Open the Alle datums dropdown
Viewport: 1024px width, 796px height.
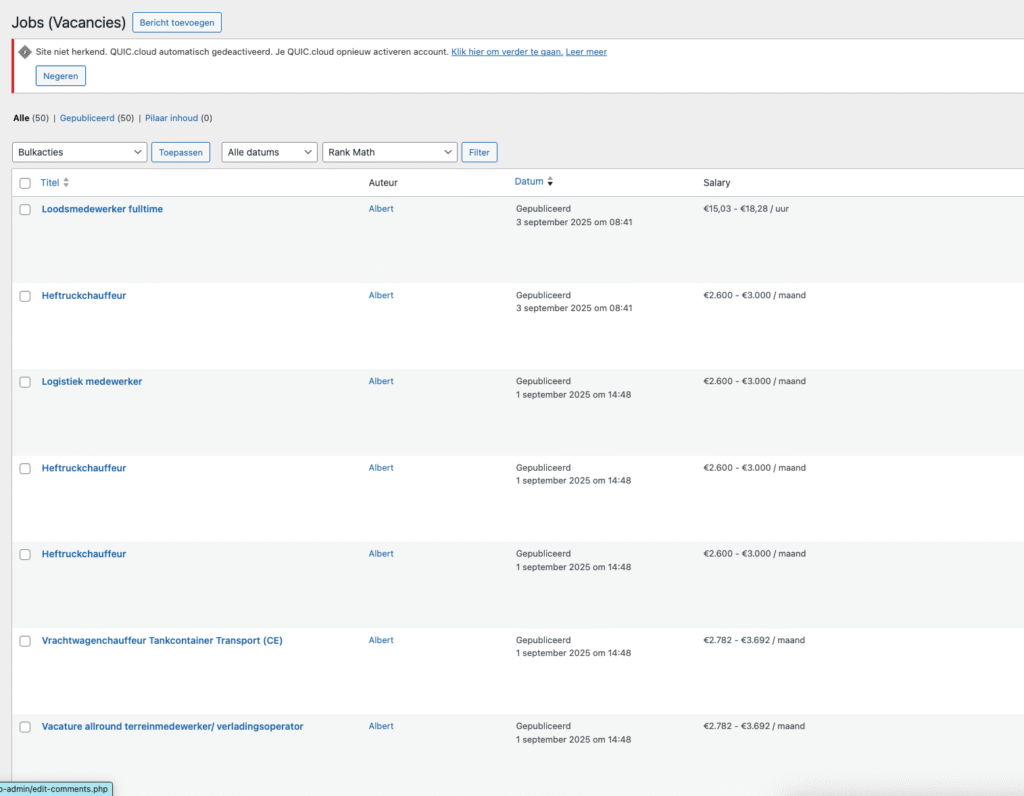coord(269,152)
